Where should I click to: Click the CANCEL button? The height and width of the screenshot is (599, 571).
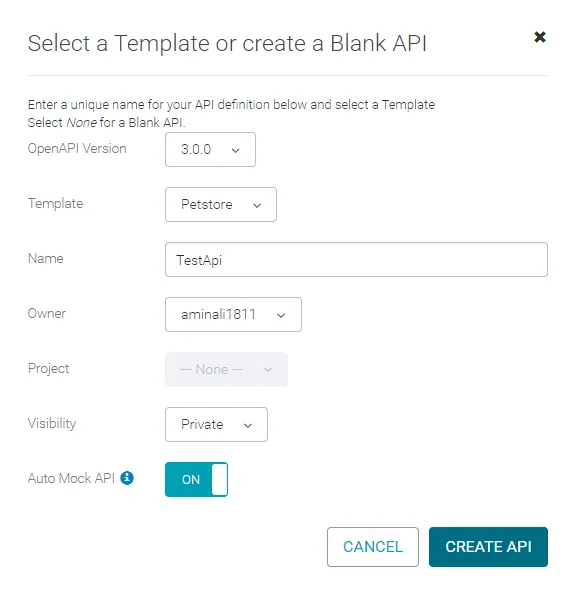coord(373,547)
